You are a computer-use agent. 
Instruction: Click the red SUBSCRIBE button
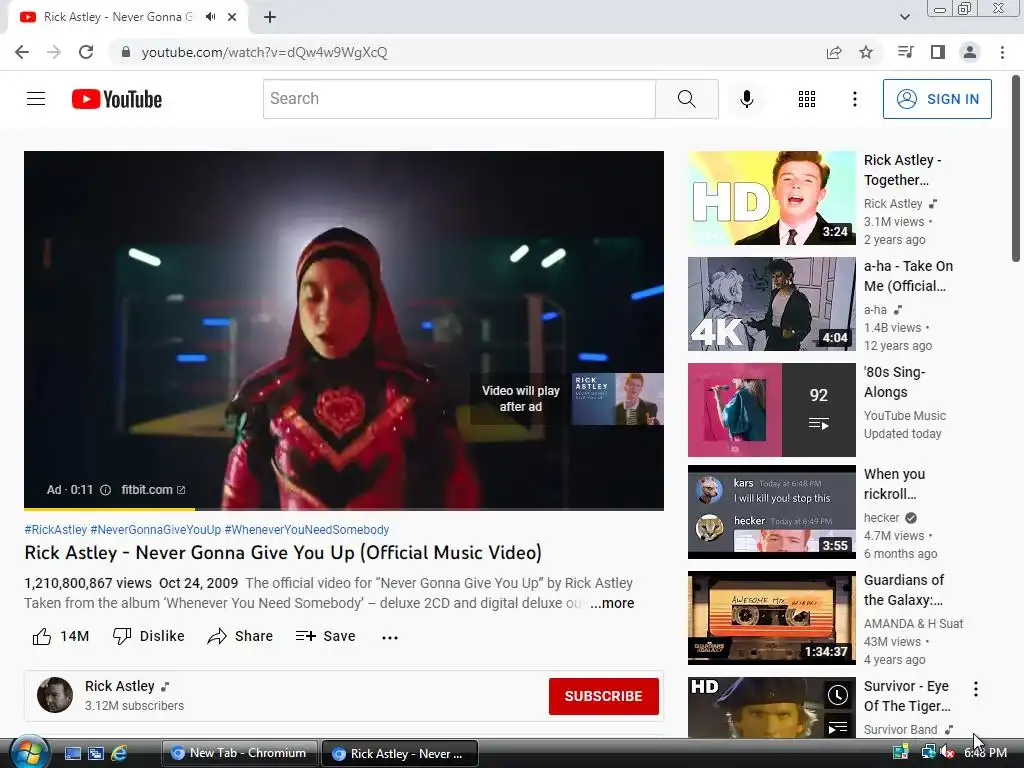[x=603, y=696]
